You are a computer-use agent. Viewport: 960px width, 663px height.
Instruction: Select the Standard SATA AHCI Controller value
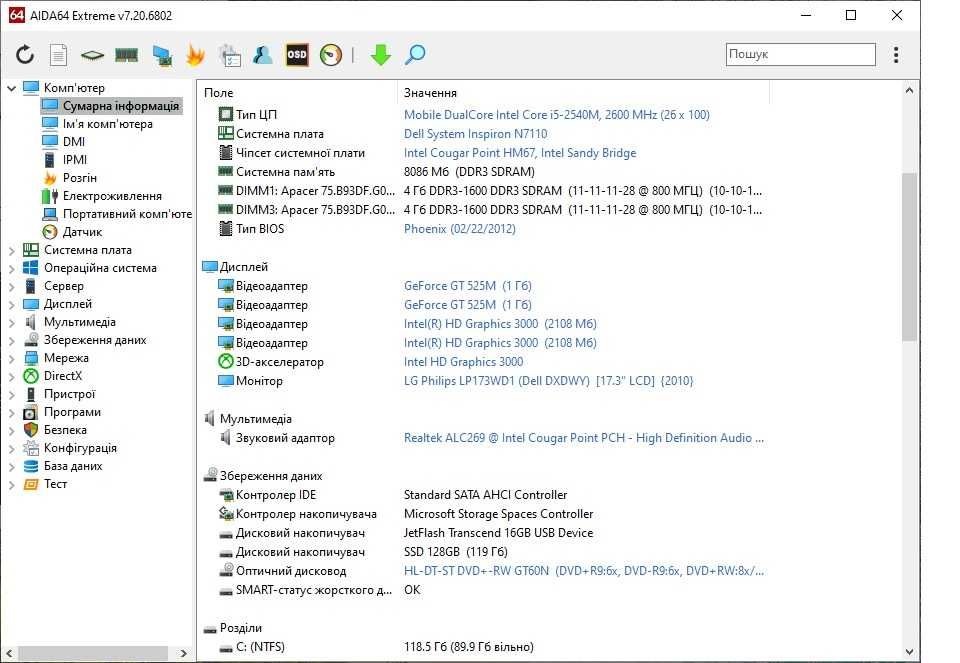[486, 495]
